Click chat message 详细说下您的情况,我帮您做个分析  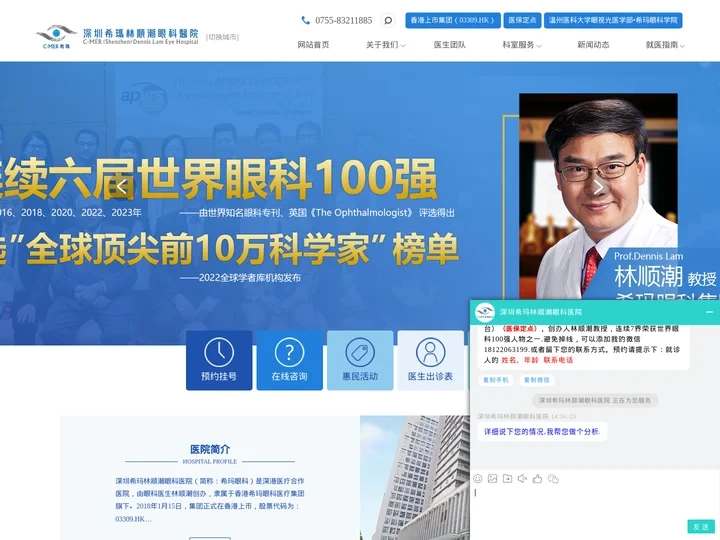(x=542, y=432)
